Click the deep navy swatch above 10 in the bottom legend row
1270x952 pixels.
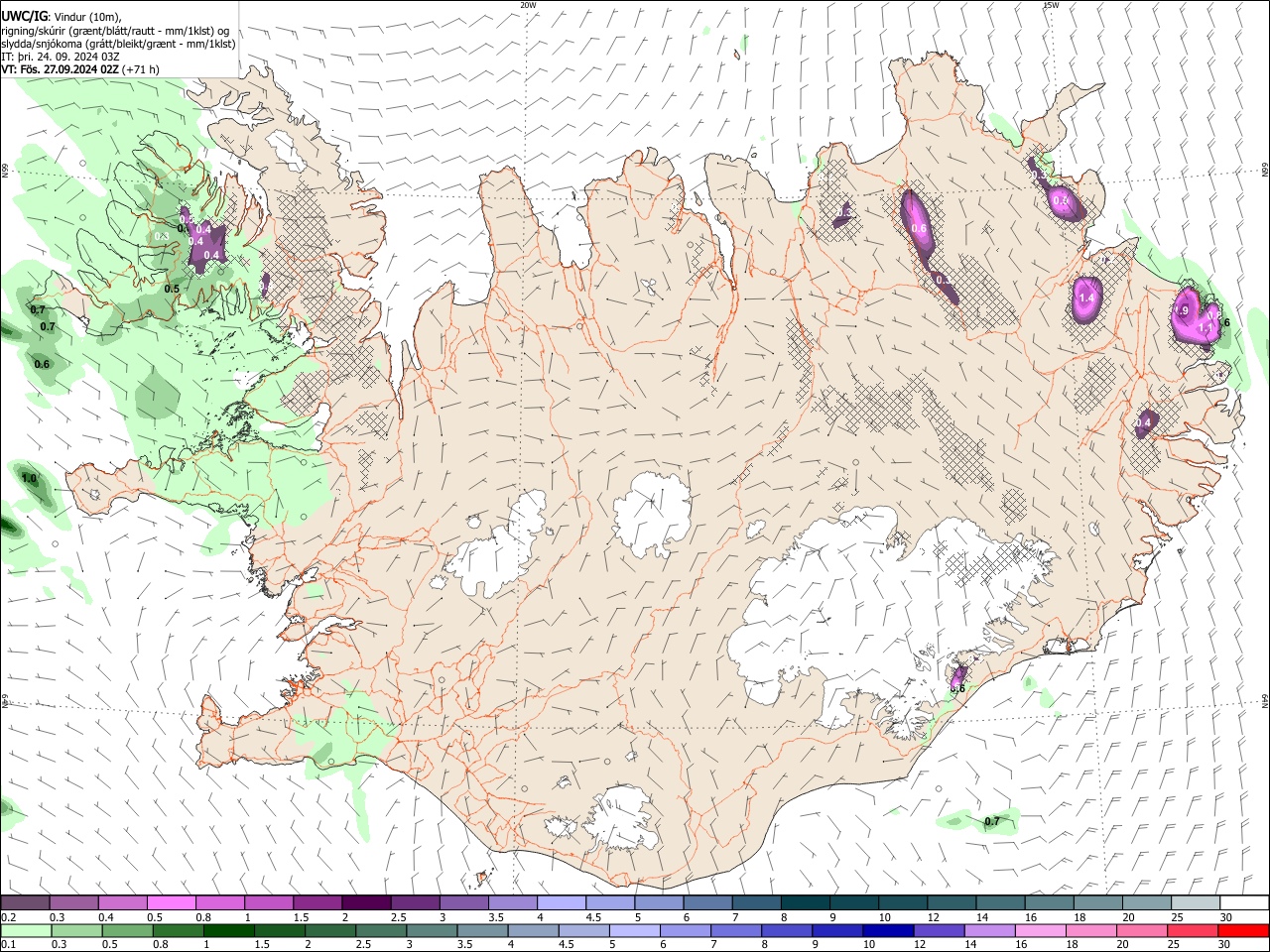pos(888,930)
